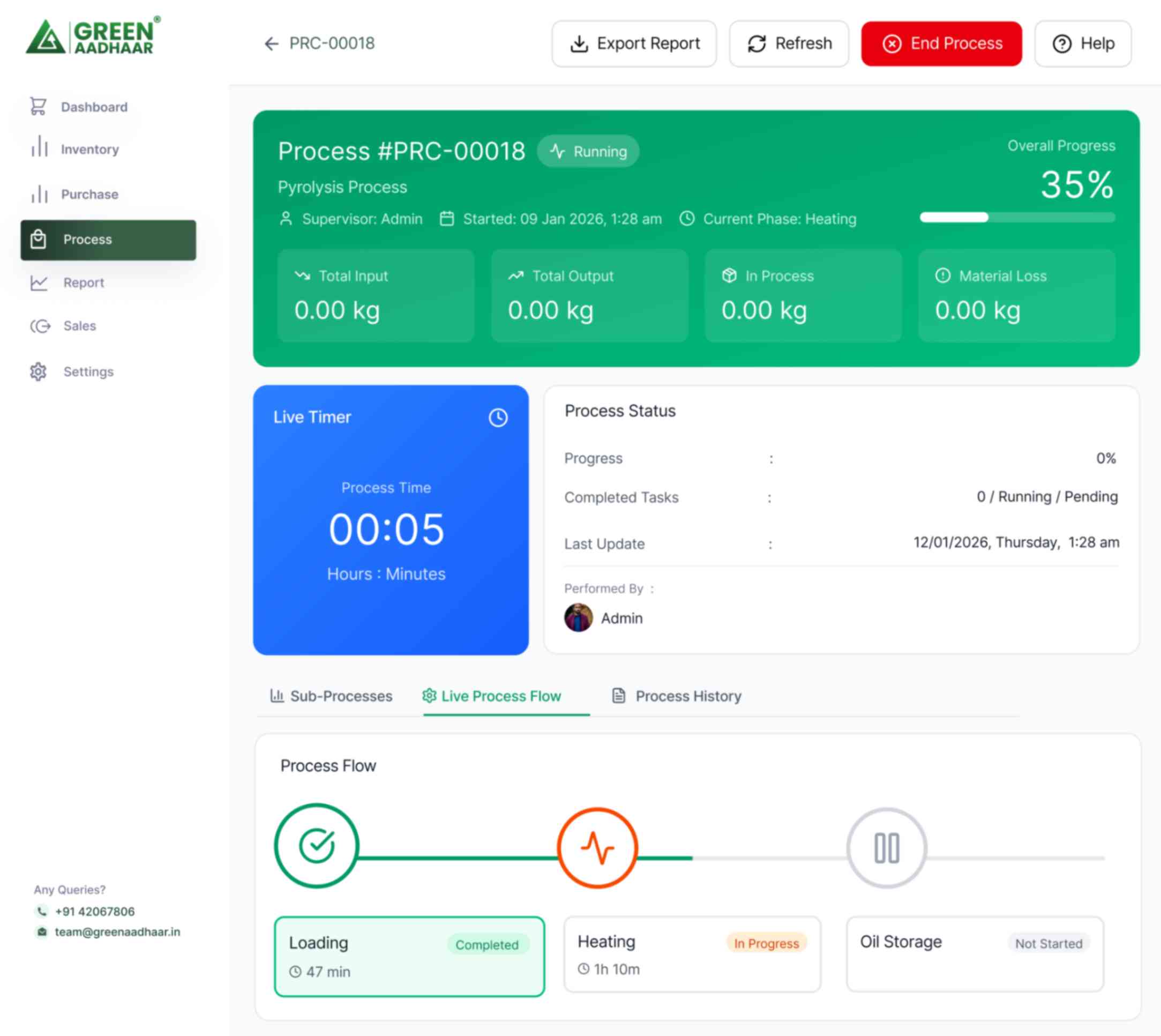Open the Sub-Processes tab

[331, 696]
